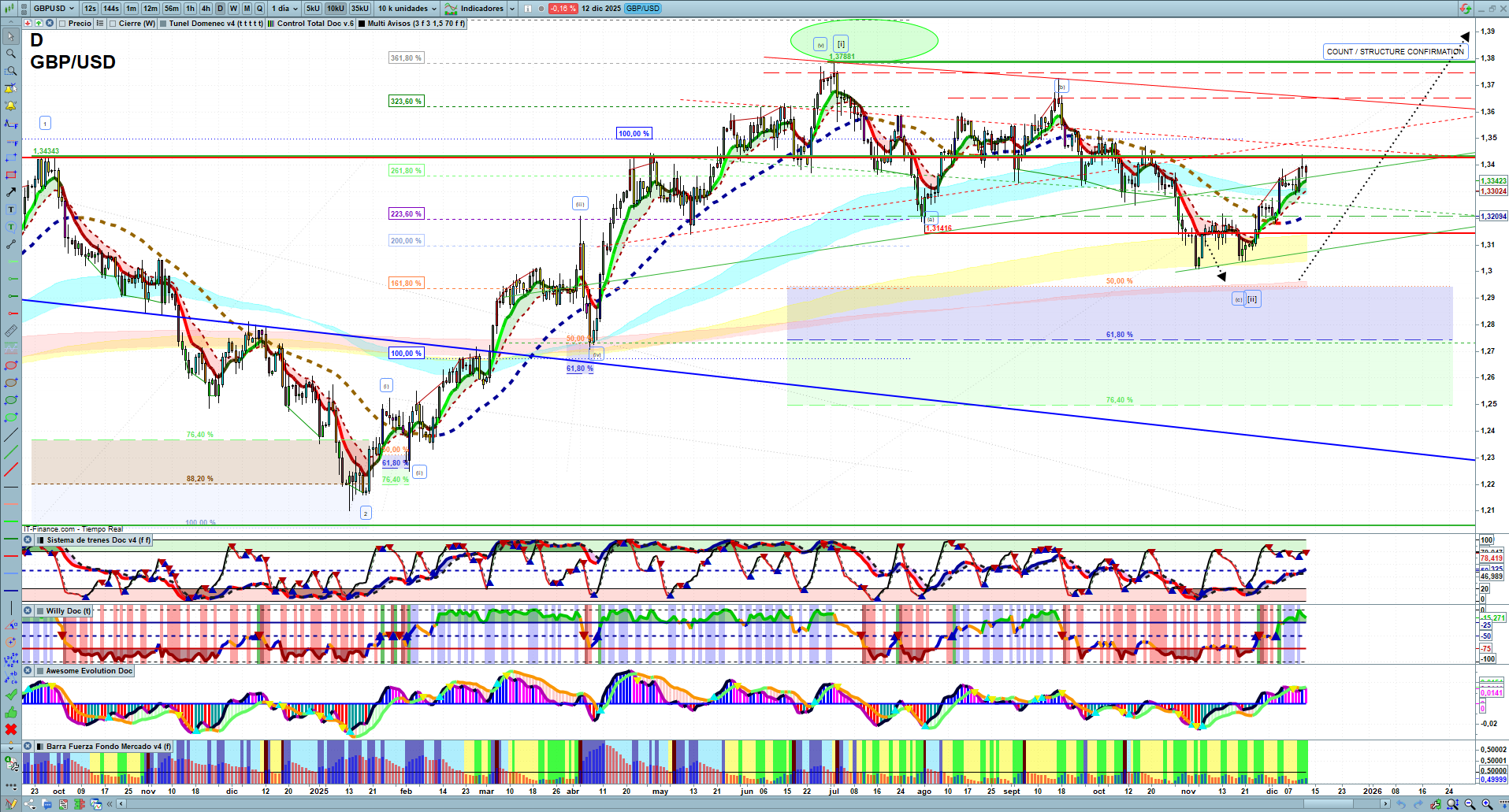Select the red trend line tool
The height and width of the screenshot is (812, 1509).
[x=11, y=469]
